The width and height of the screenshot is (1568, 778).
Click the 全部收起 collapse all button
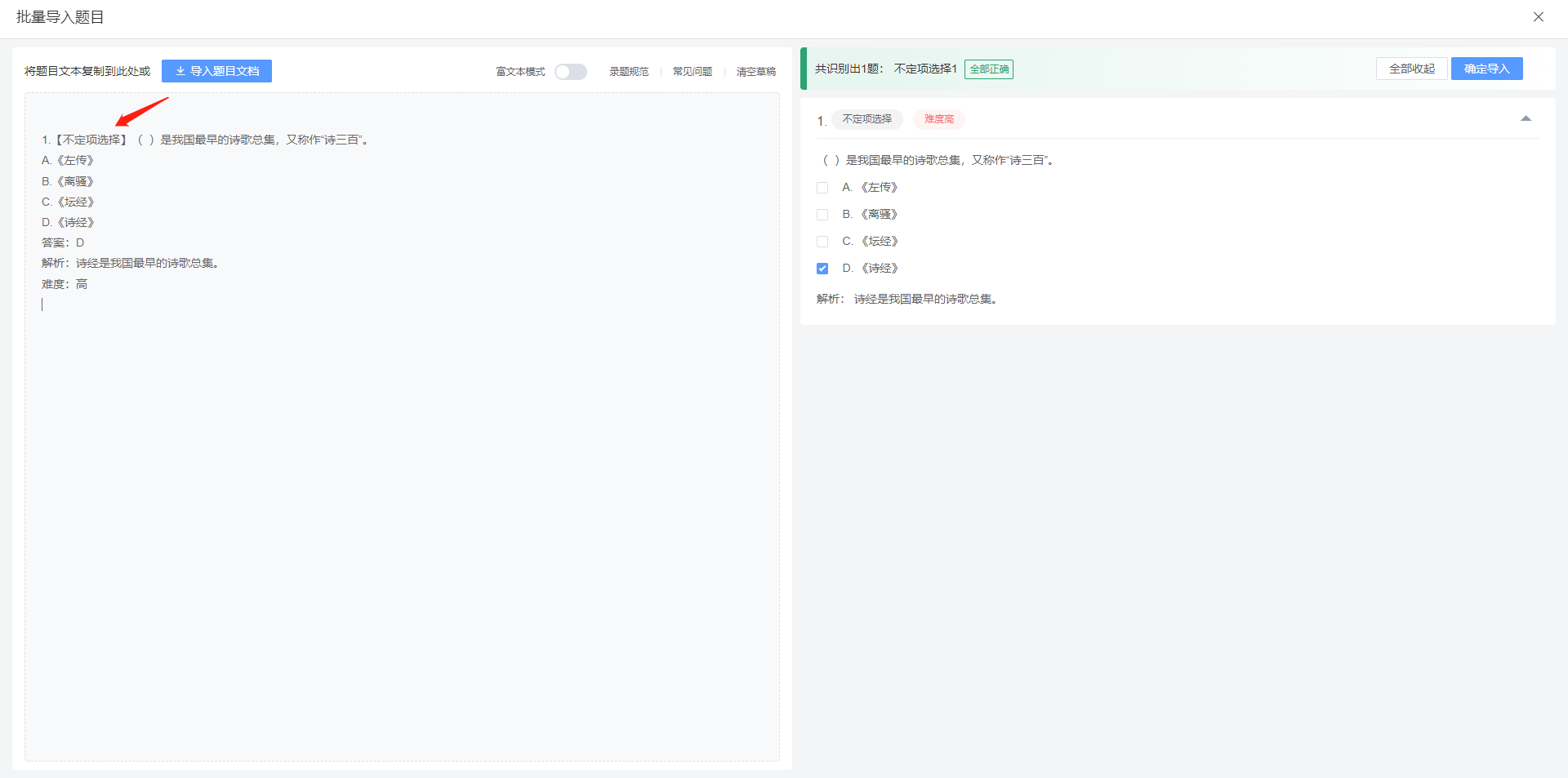tap(1411, 69)
